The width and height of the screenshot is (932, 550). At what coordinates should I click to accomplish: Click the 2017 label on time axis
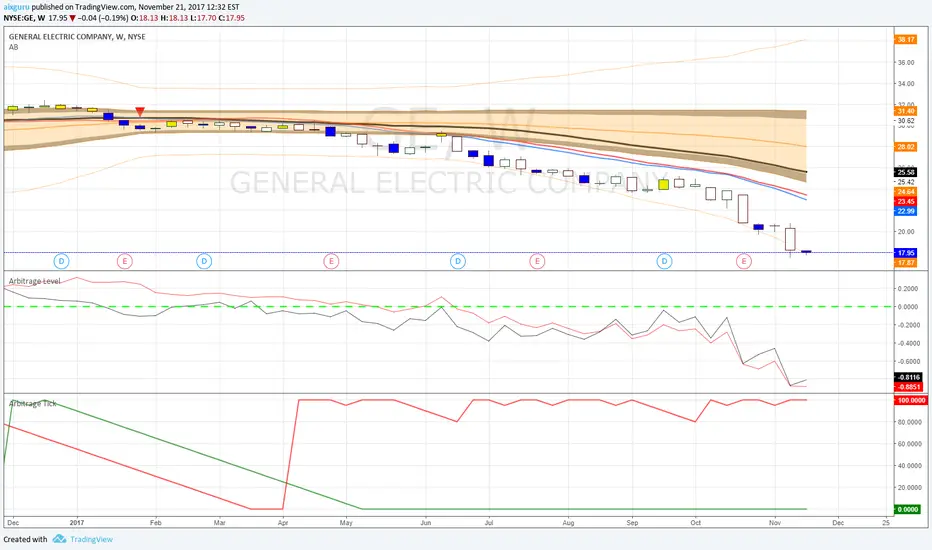click(x=77, y=523)
